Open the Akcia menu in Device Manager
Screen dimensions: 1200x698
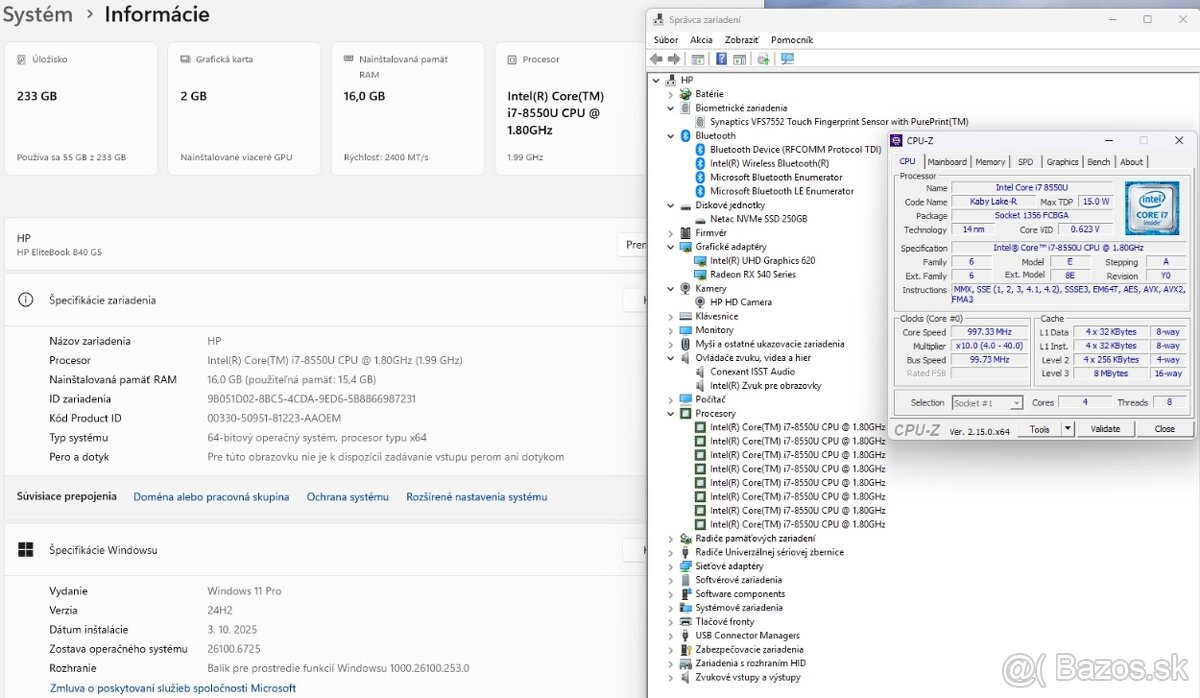[701, 40]
